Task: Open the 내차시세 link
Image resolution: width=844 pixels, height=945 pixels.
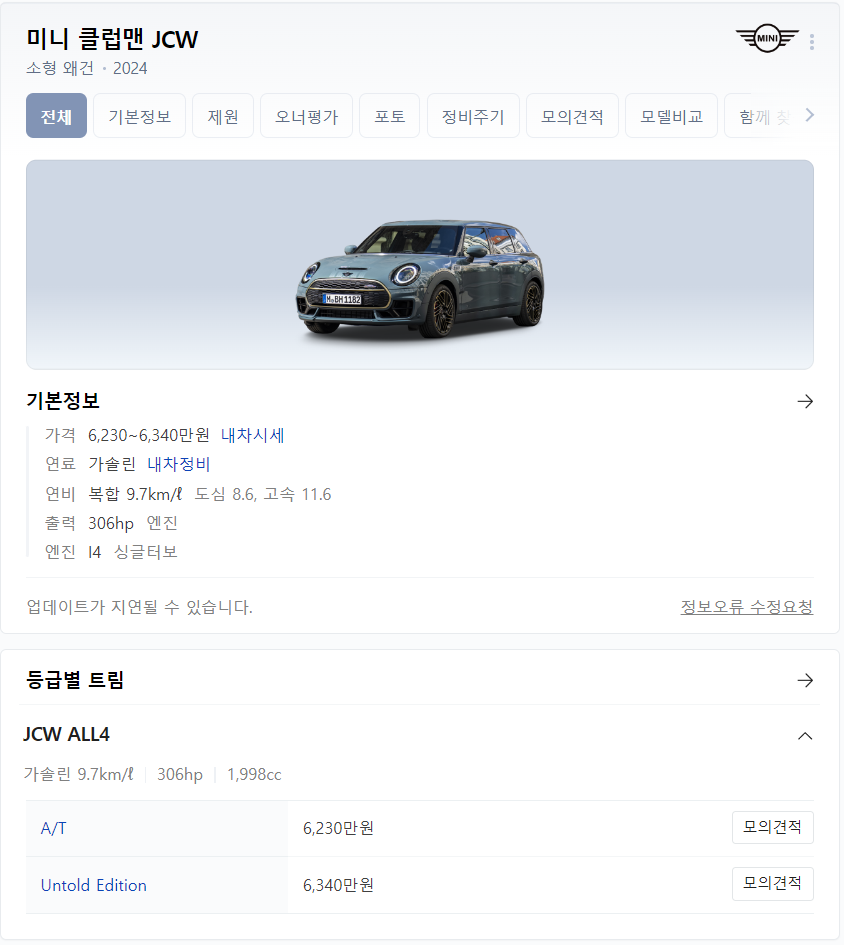Action: click(252, 435)
